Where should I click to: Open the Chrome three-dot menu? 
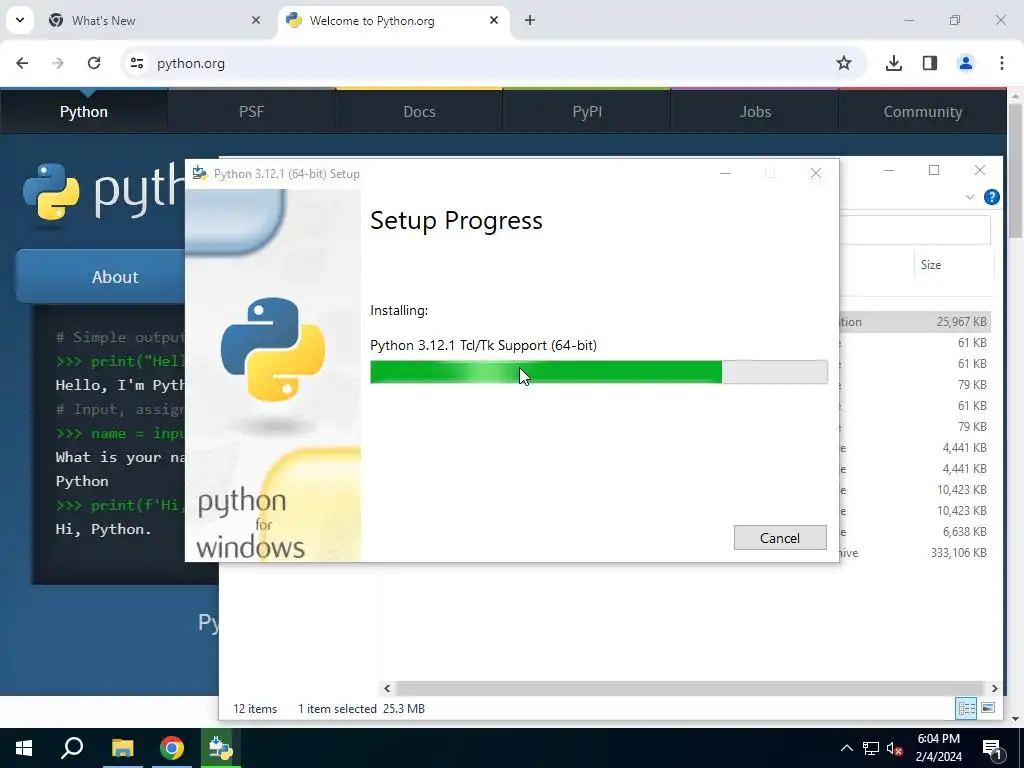(1001, 63)
